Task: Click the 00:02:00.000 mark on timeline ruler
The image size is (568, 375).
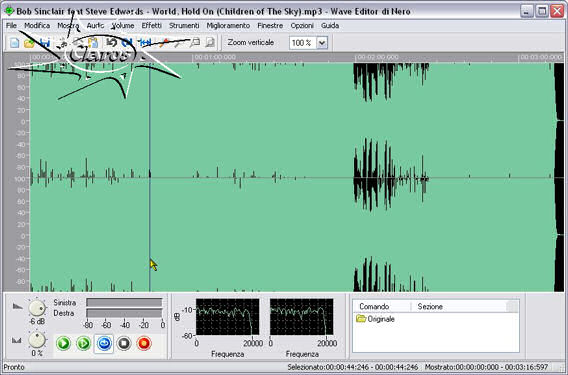Action: [x=377, y=58]
